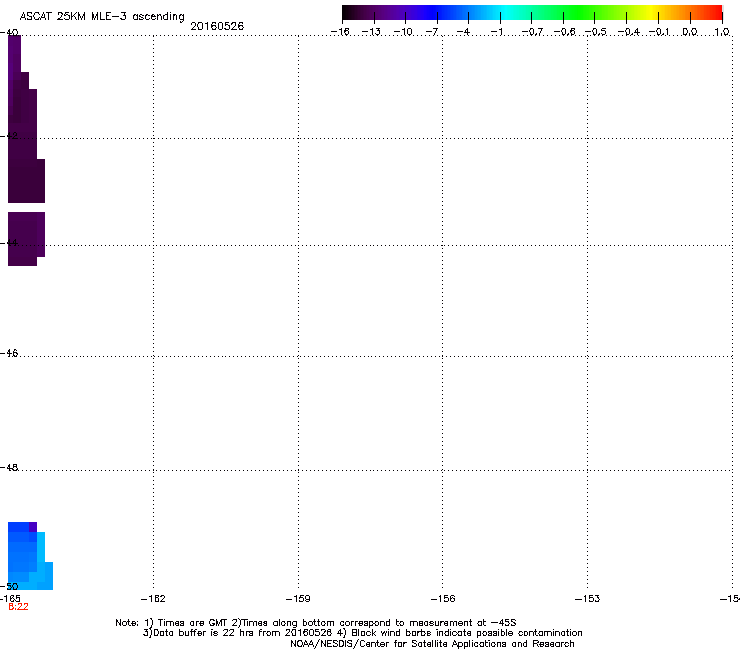This screenshot has width=740, height=650.
Task: Click the -0.7 color scale label
Action: (532, 32)
